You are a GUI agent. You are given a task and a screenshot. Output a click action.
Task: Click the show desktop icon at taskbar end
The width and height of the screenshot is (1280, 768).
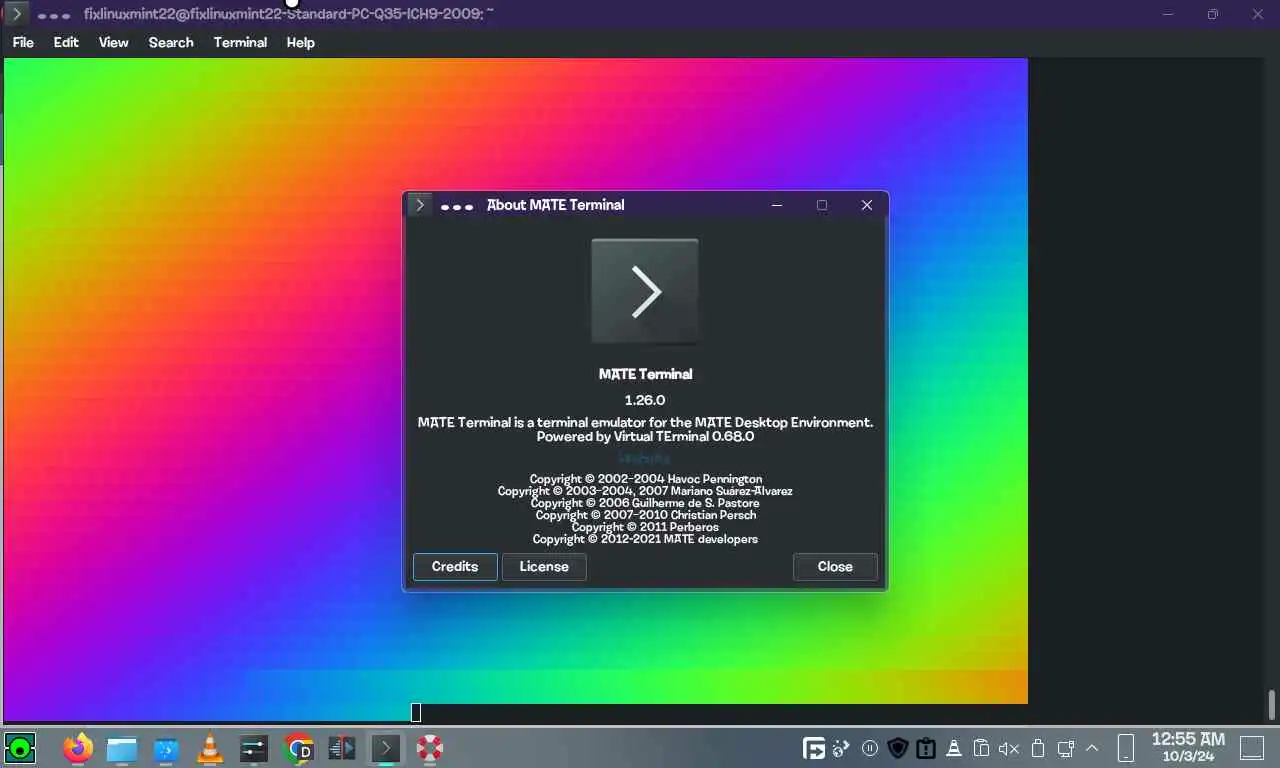[x=1251, y=748]
